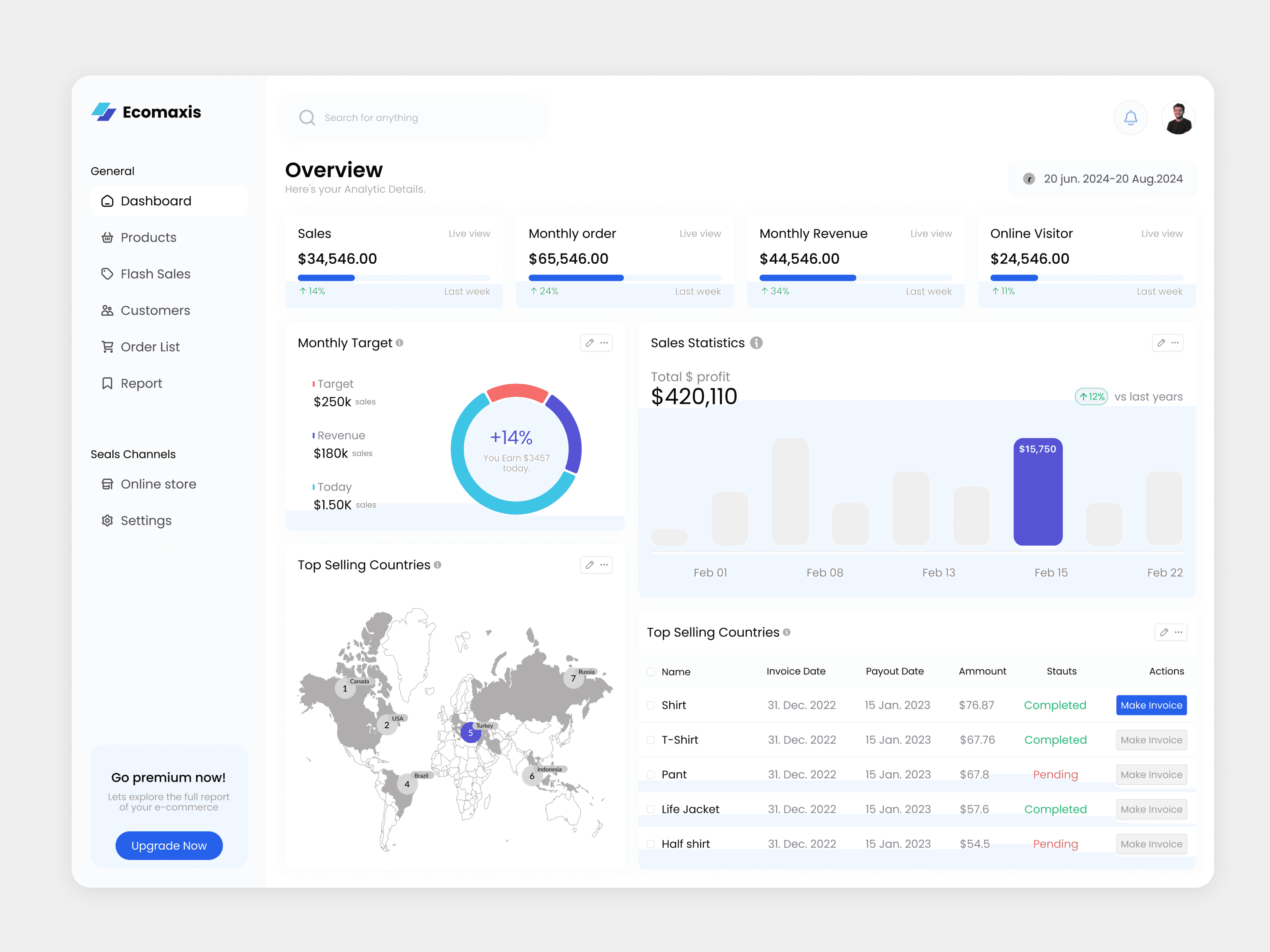Open Products in the sidebar

pyautogui.click(x=148, y=238)
